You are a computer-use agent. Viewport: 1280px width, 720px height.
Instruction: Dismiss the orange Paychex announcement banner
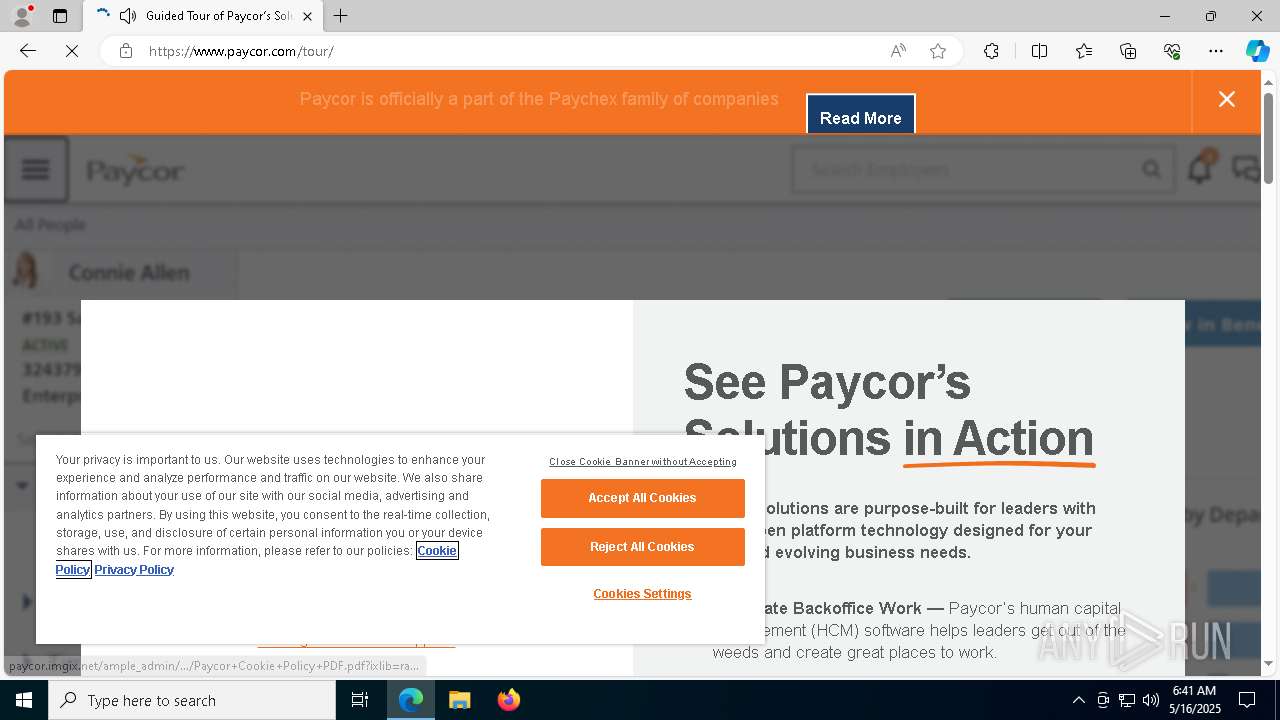coord(1227,99)
